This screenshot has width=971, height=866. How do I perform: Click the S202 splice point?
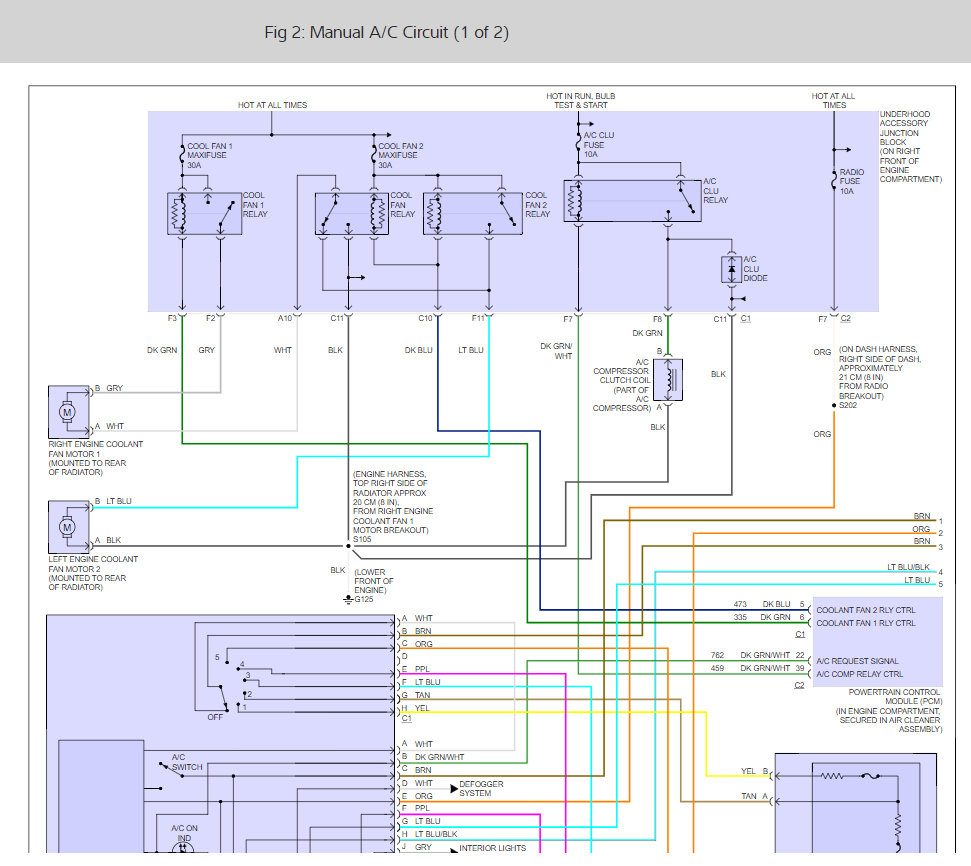[x=834, y=405]
